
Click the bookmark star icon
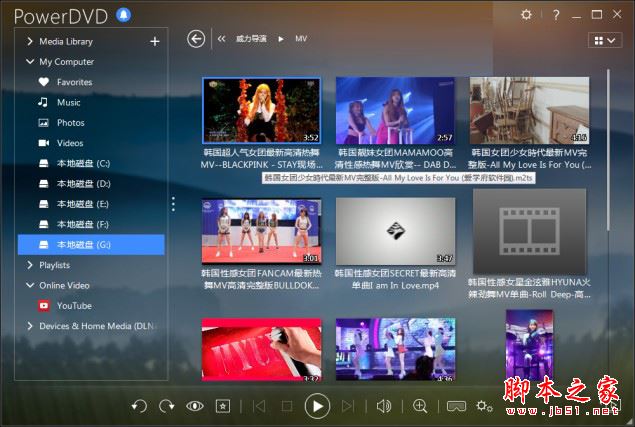pyautogui.click(x=223, y=406)
